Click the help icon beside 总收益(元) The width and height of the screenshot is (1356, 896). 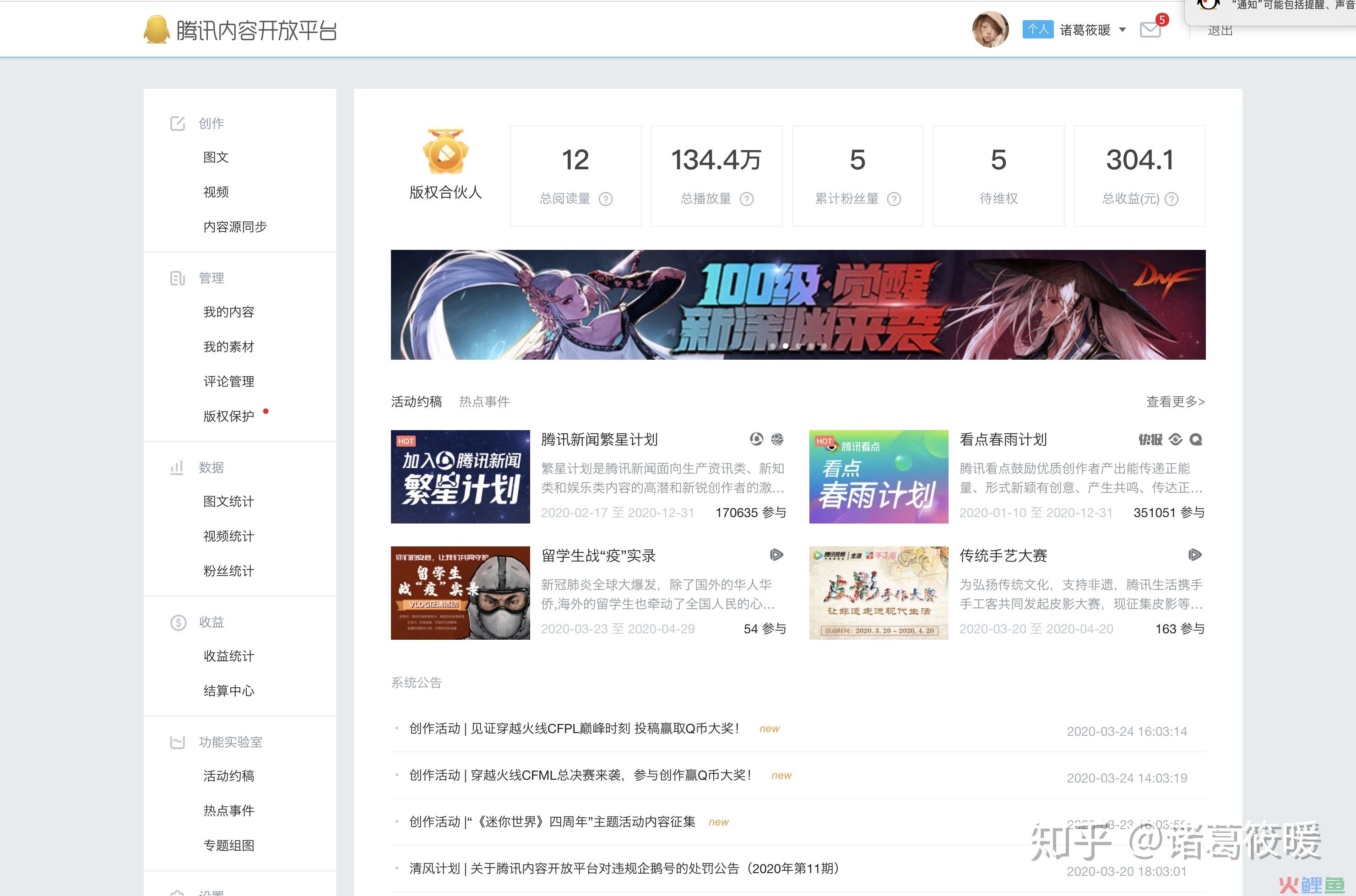coord(1172,199)
